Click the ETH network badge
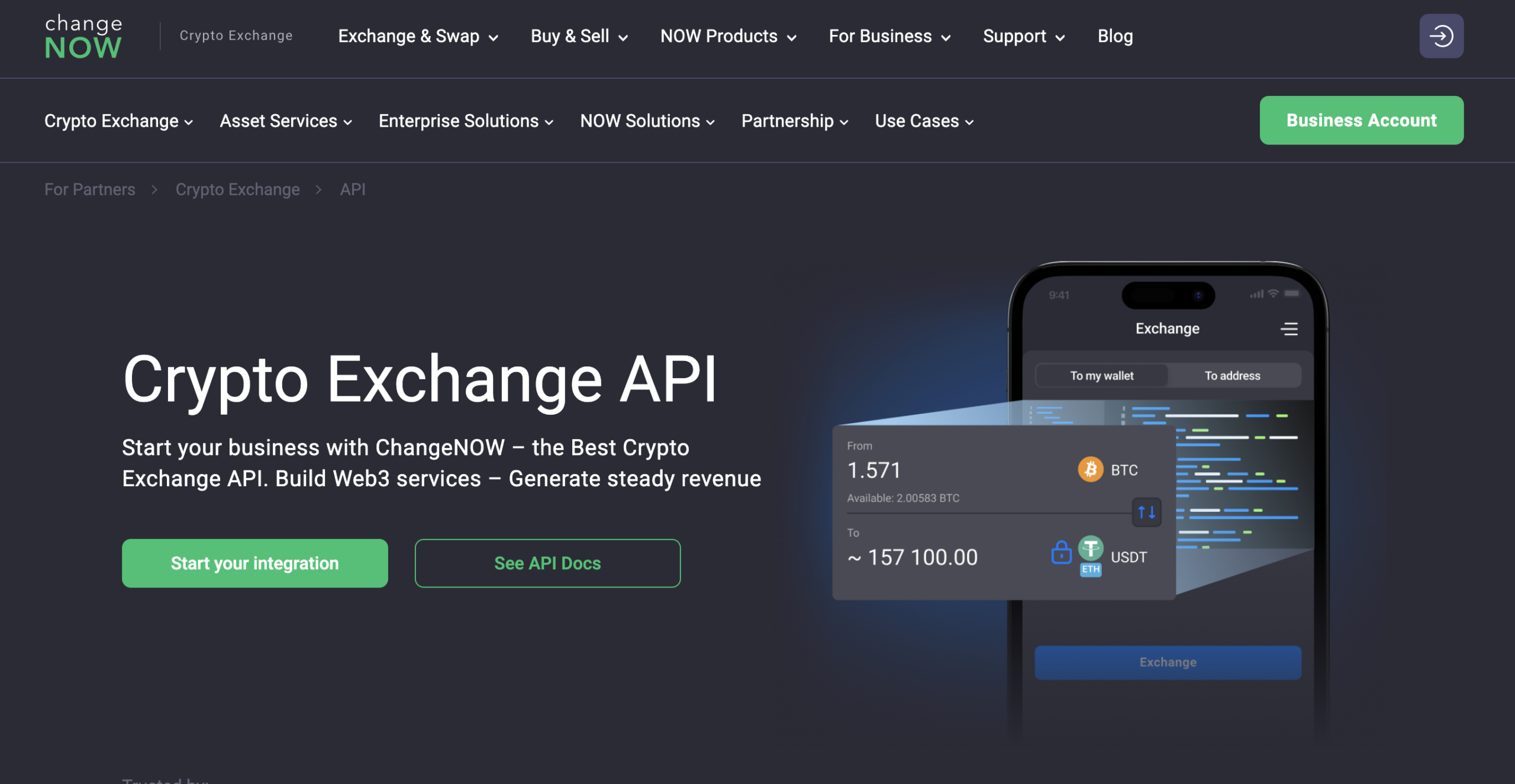1515x784 pixels. tap(1090, 570)
